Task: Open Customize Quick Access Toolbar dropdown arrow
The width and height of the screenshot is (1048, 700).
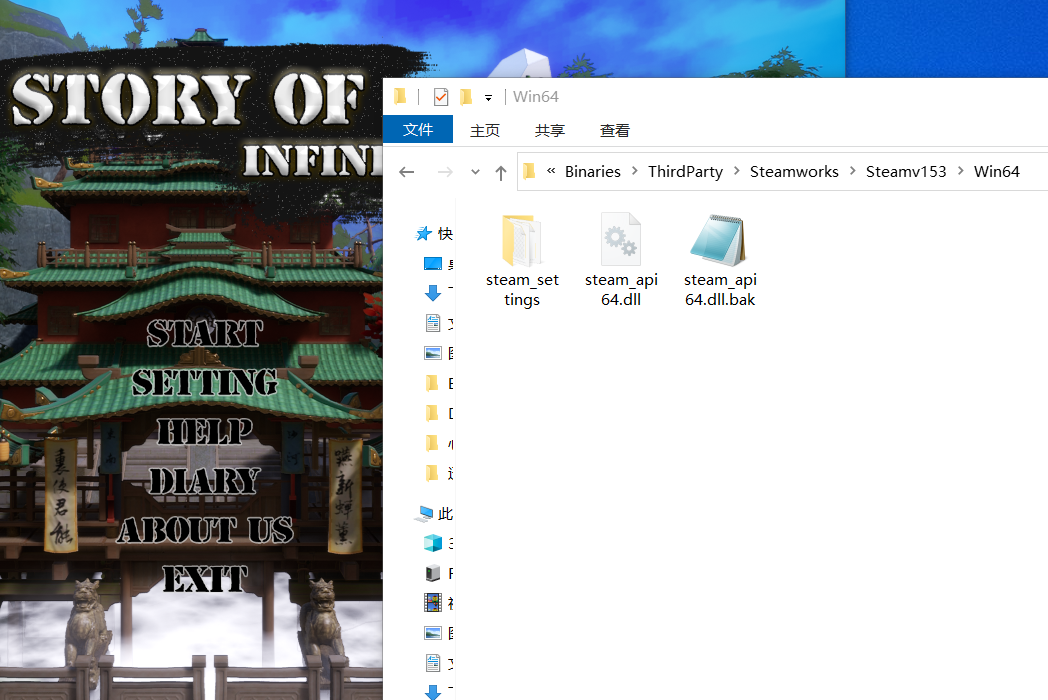Action: [x=488, y=98]
